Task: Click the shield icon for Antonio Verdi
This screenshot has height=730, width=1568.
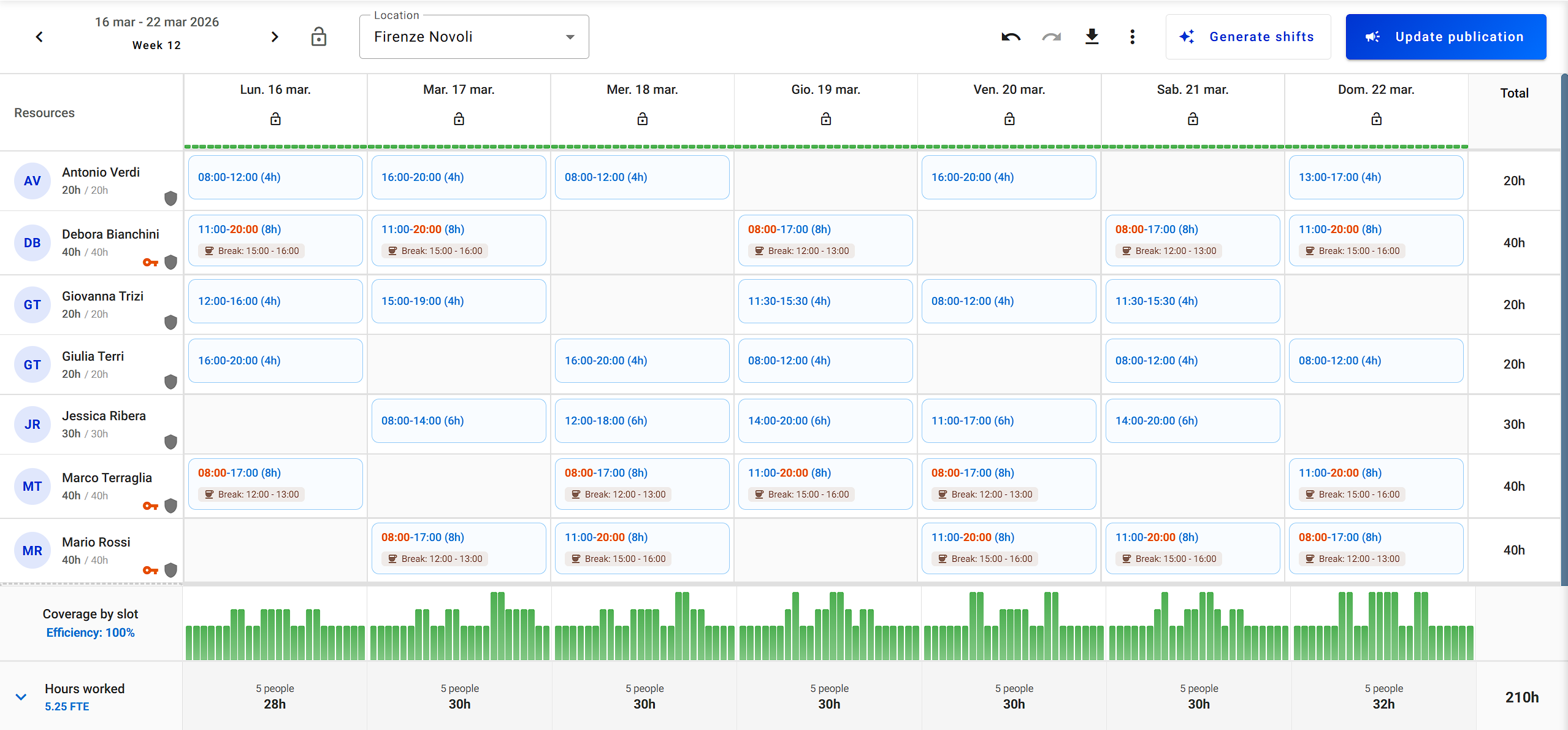Action: [170, 198]
